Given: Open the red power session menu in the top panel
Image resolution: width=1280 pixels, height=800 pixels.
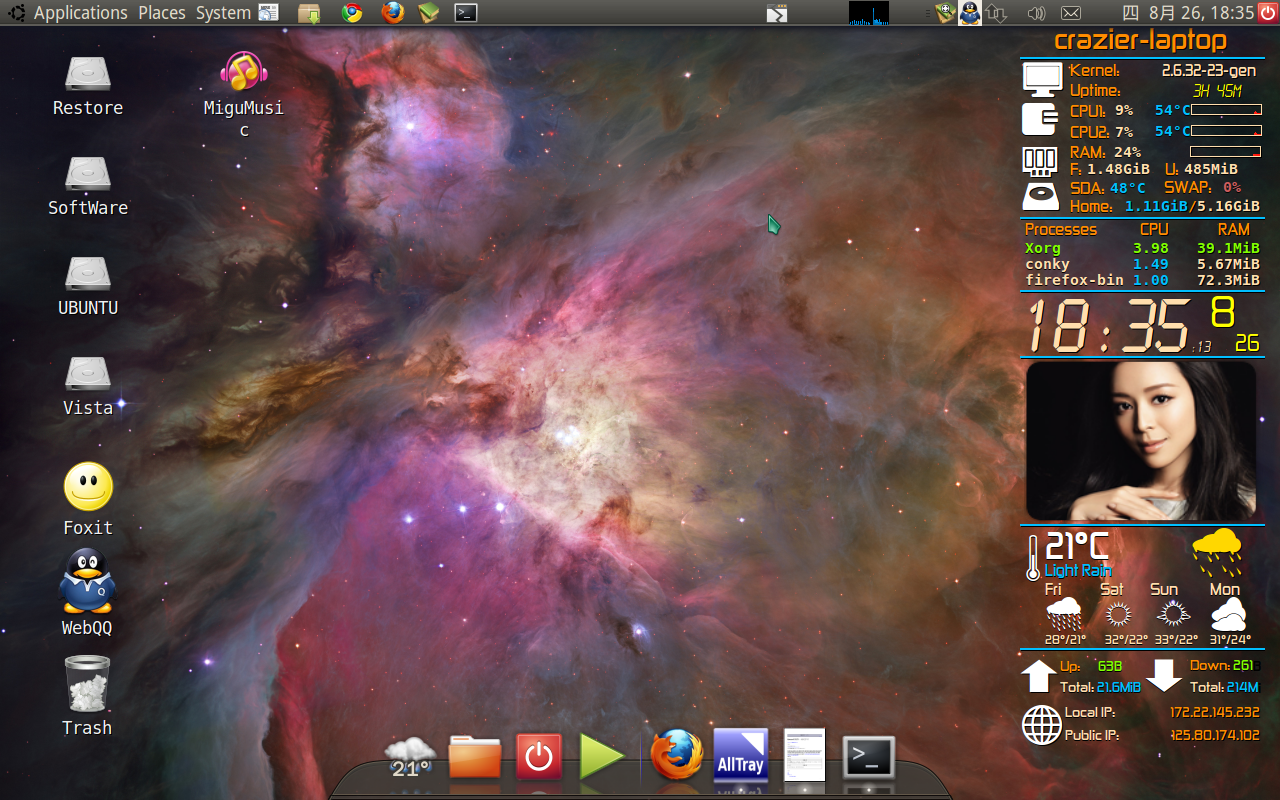Looking at the screenshot, I should point(1268,13).
